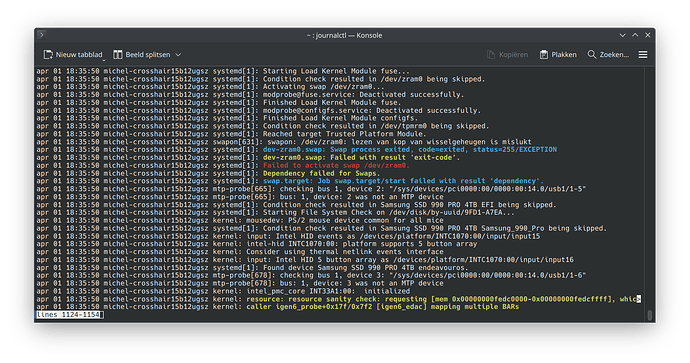
Task: Click the 'Starting File System Check on /dev/disk/by-uuid' line
Action: [275, 213]
